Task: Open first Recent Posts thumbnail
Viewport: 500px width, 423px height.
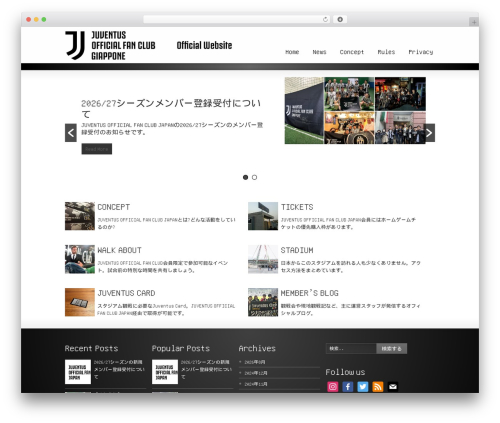Action: click(78, 372)
